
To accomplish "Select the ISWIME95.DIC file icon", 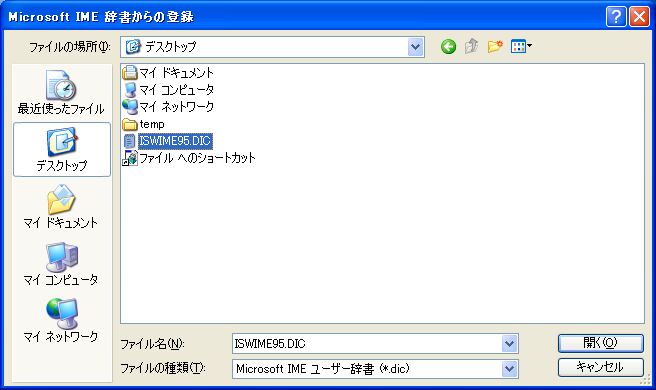I will pos(130,141).
